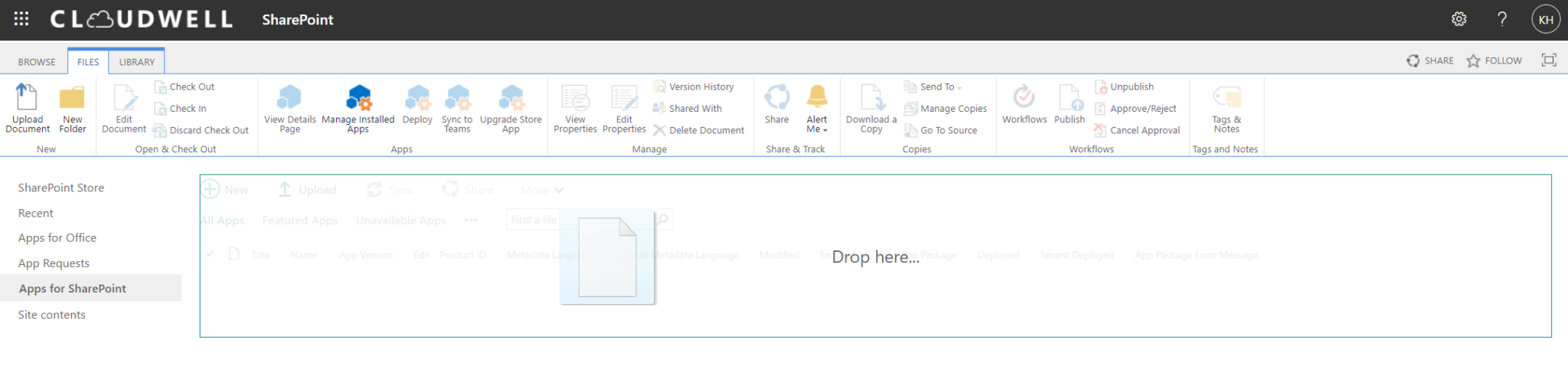
Task: Click Approve/Reject
Action: pos(1135,109)
